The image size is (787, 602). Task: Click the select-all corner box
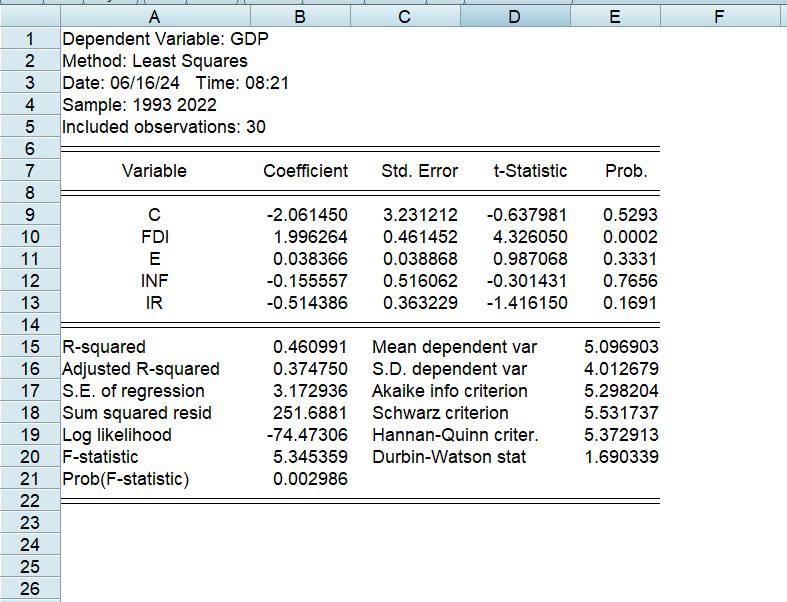30,17
